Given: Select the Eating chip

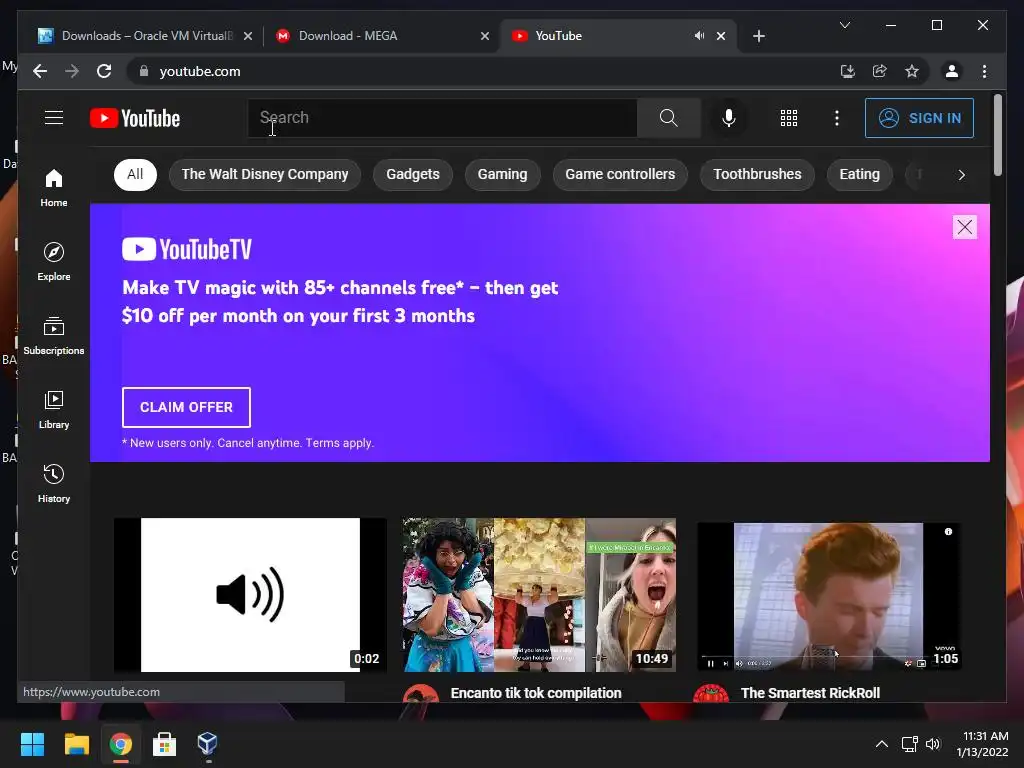Looking at the screenshot, I should [859, 174].
